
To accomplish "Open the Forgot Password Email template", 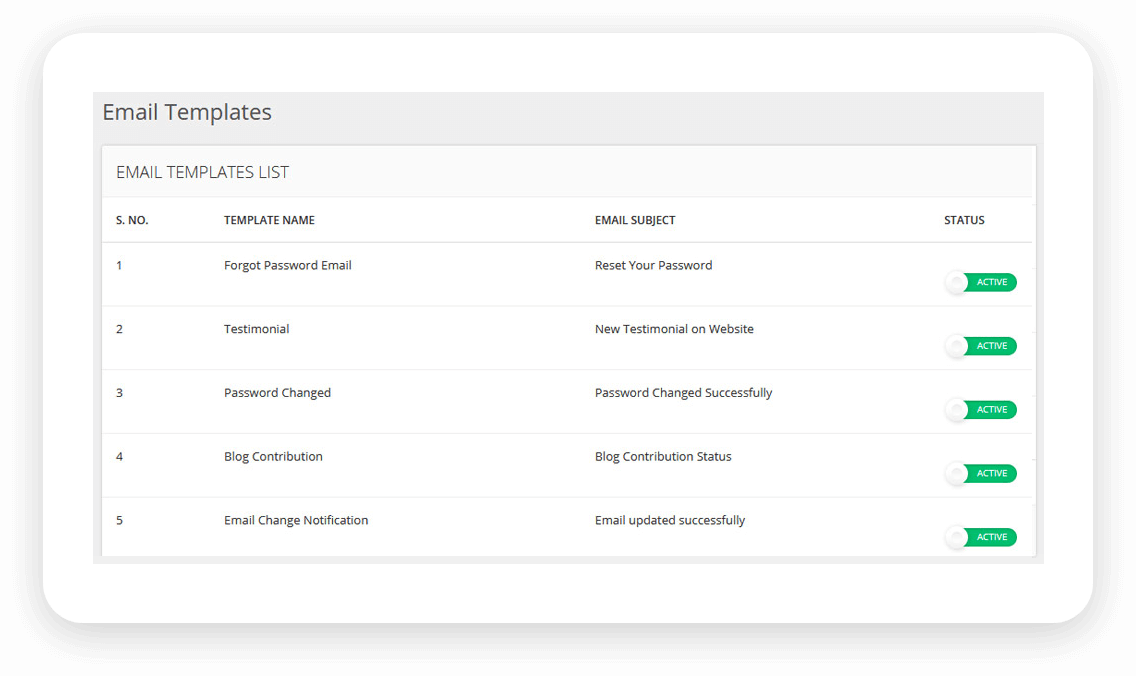I will (x=287, y=265).
